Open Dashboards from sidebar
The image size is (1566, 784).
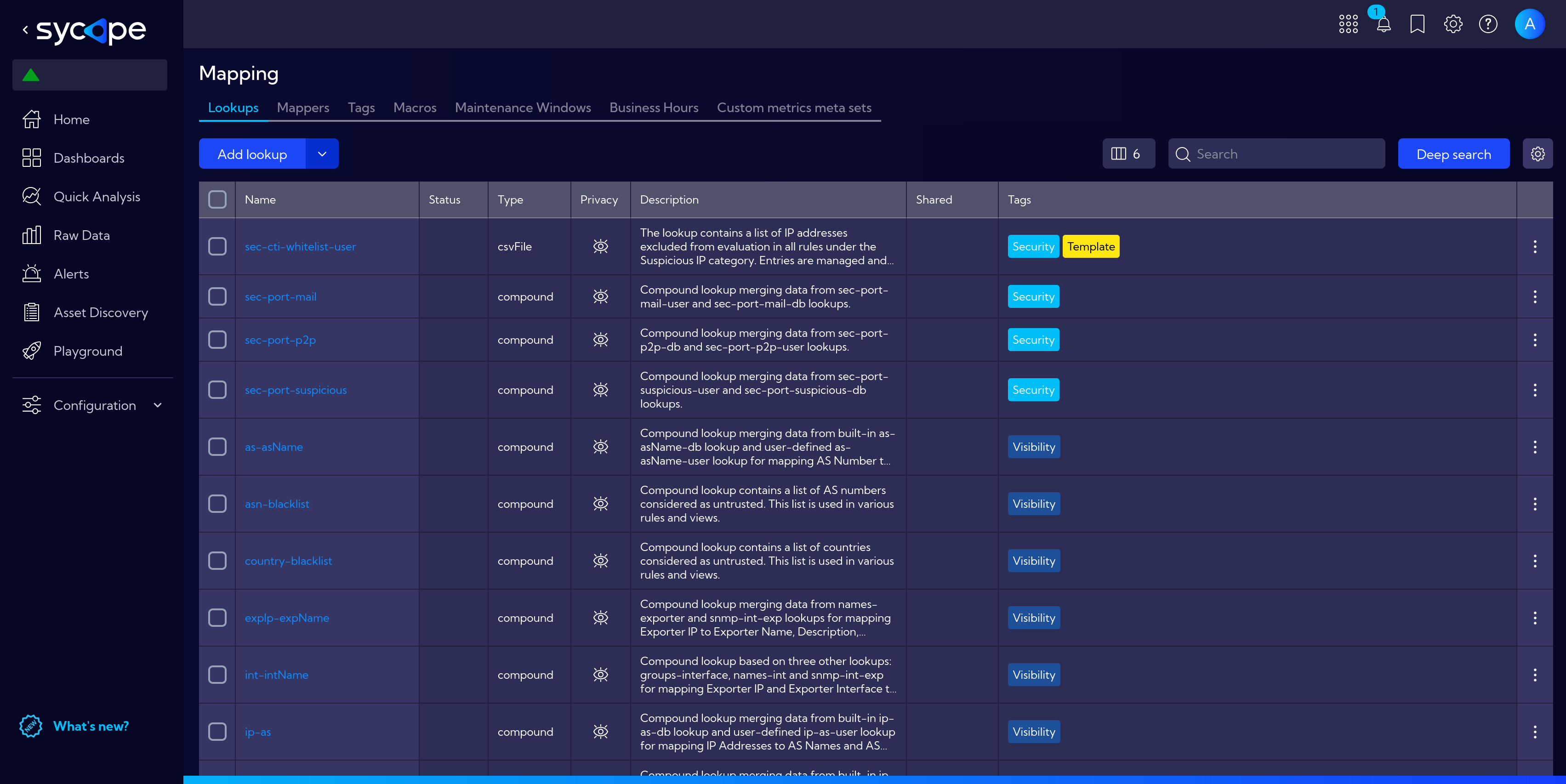coord(73,158)
